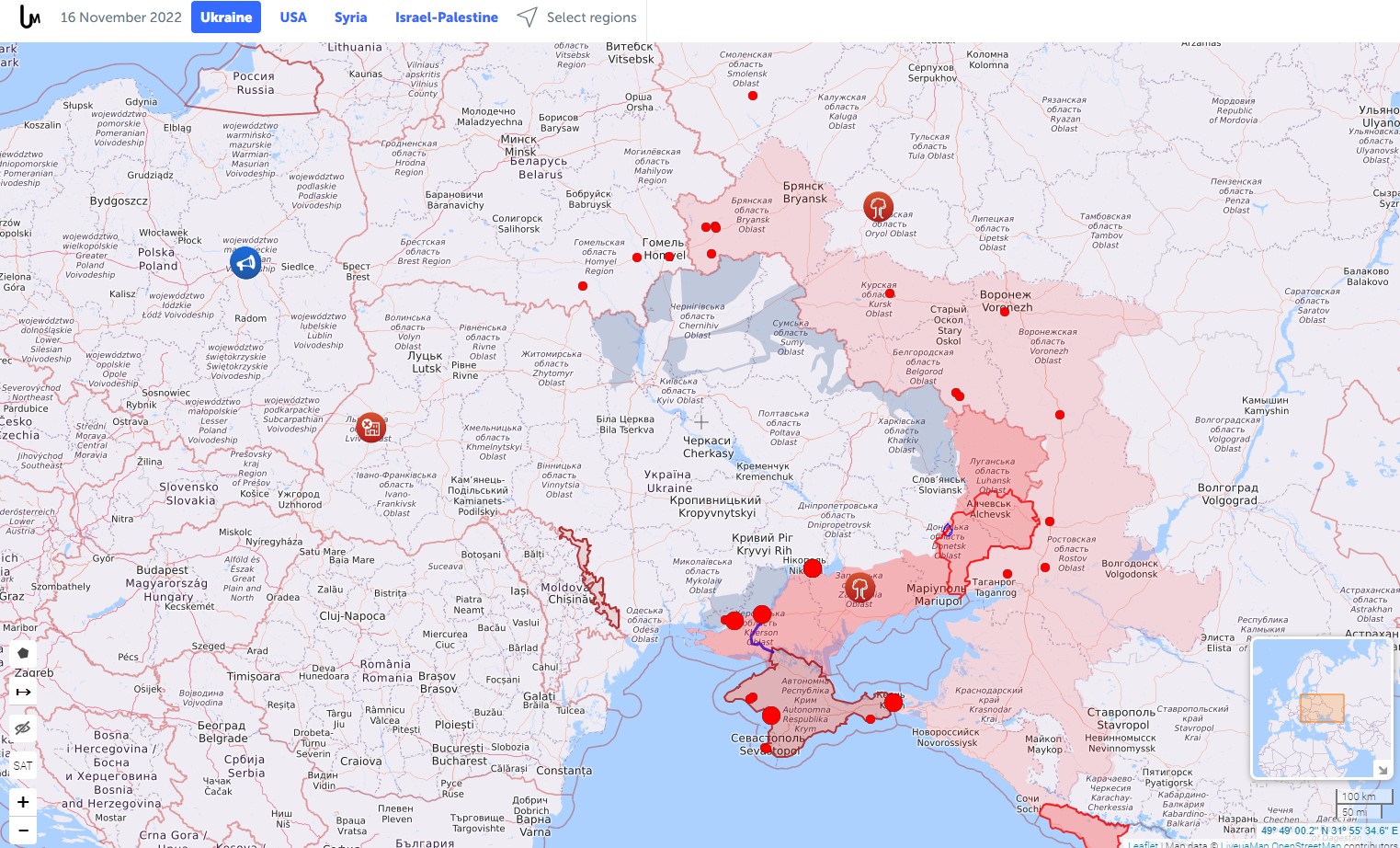Click the Cherkasy city label

coord(708,447)
